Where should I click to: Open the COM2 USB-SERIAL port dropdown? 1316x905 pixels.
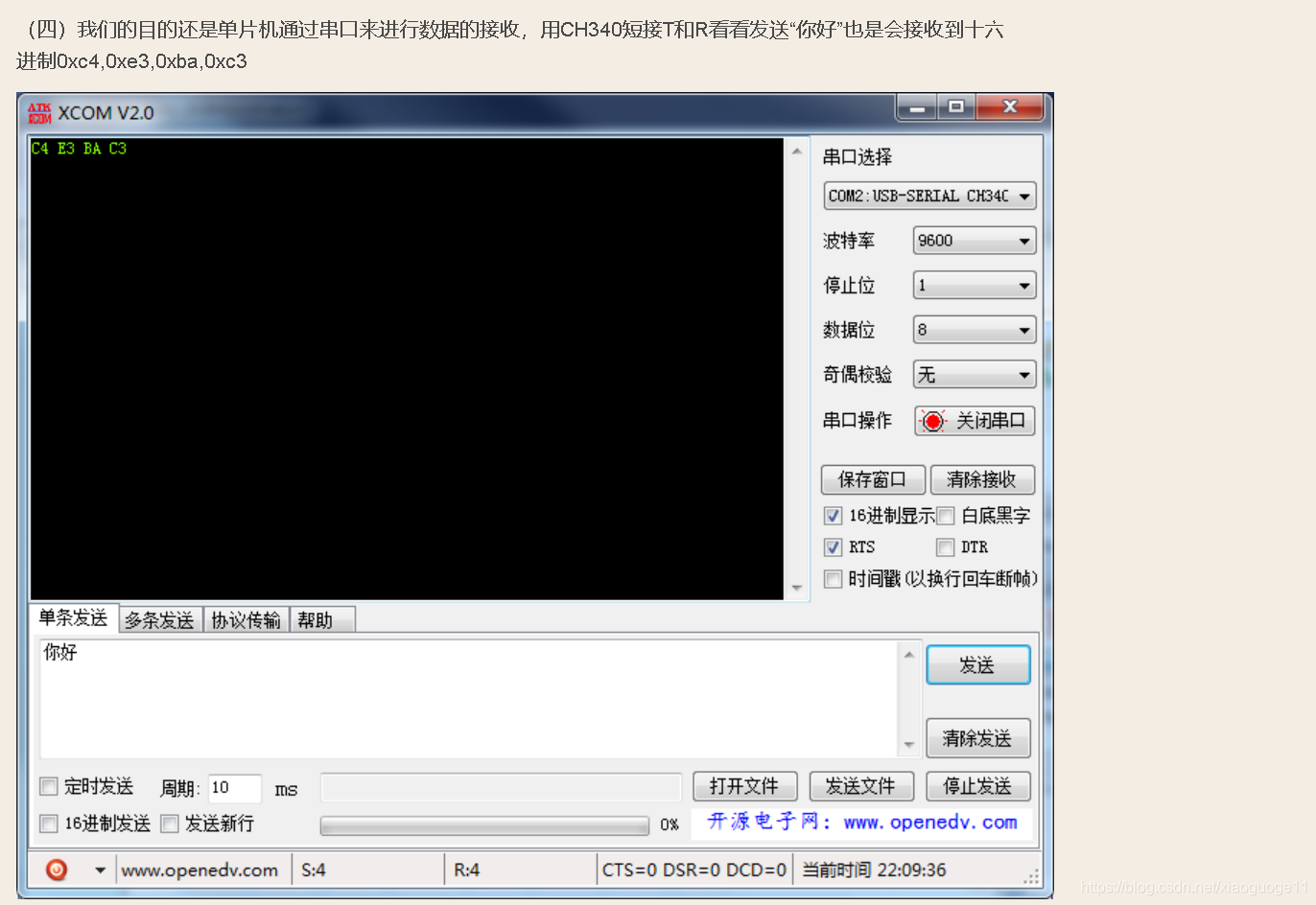(929, 196)
